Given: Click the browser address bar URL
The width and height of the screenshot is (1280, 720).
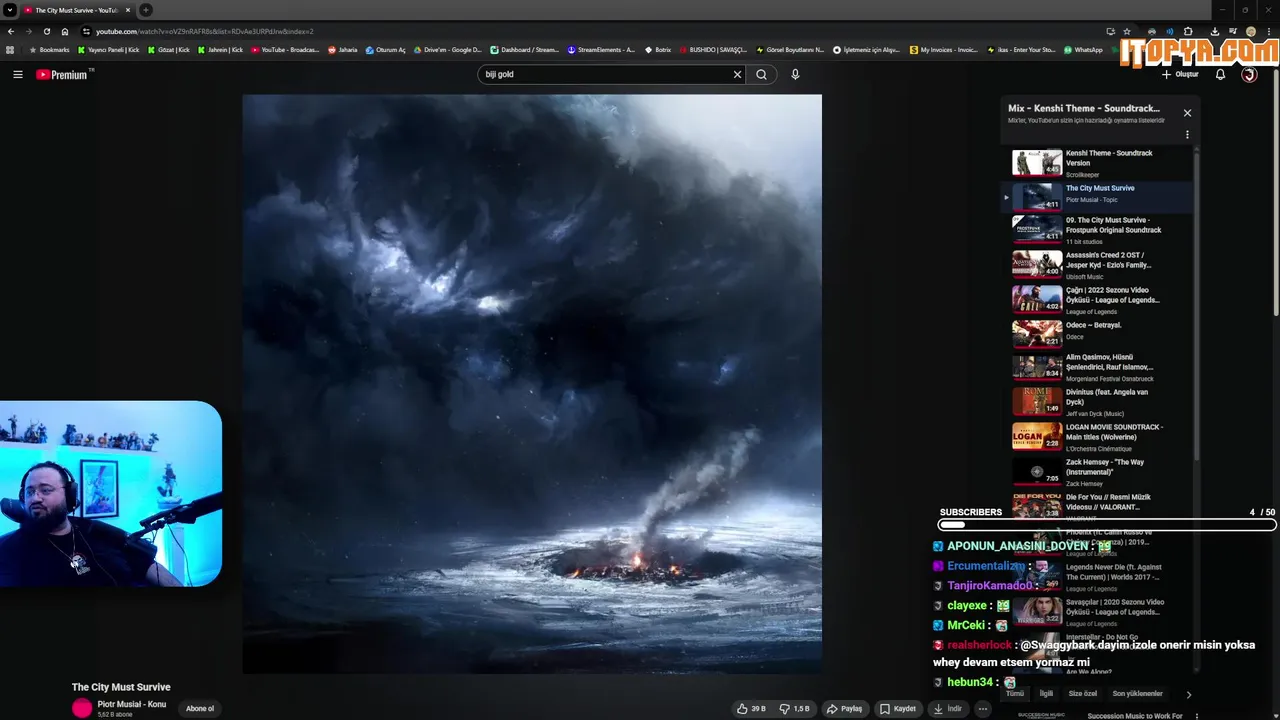Looking at the screenshot, I should (205, 31).
